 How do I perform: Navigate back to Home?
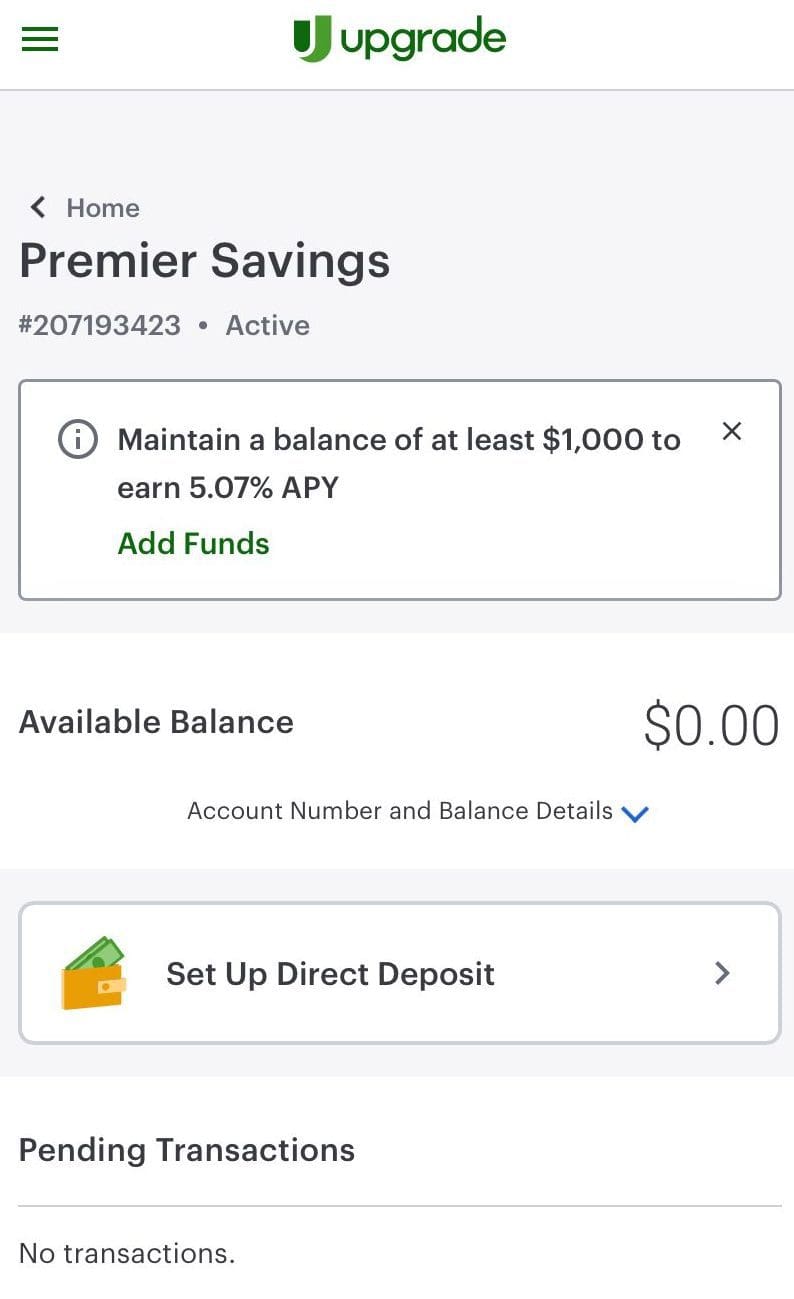[x=103, y=207]
